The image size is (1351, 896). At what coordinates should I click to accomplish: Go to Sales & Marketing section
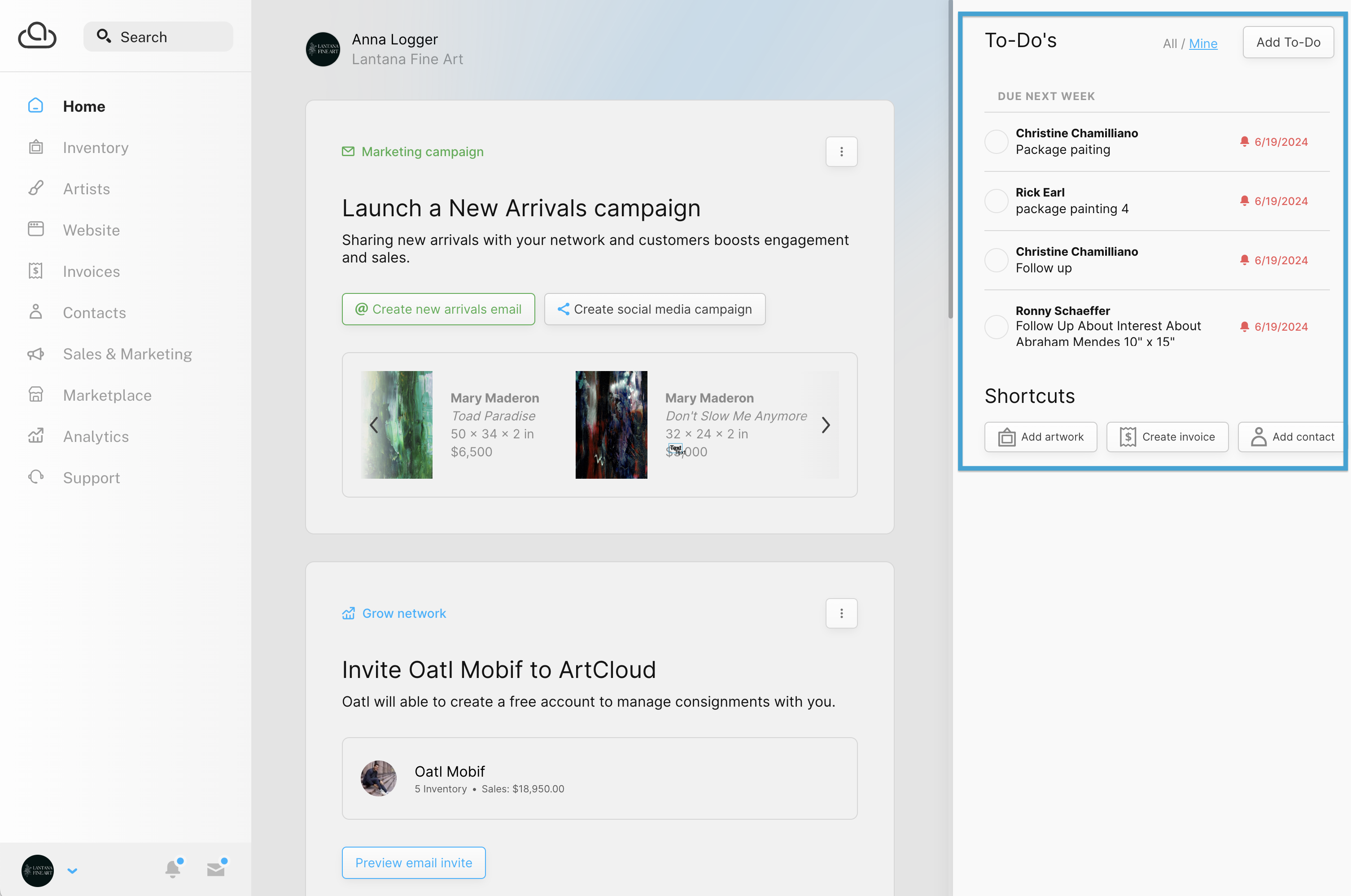[127, 354]
